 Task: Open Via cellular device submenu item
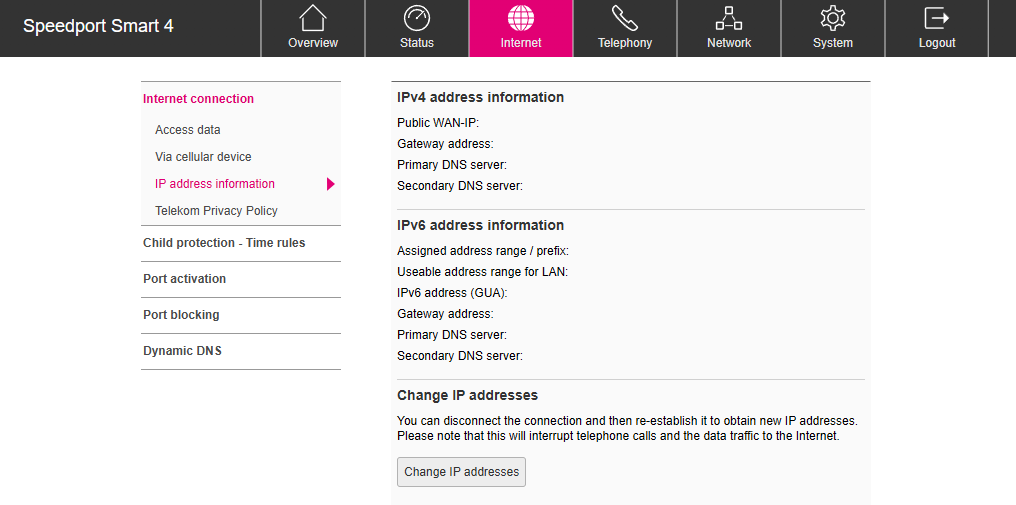point(203,157)
